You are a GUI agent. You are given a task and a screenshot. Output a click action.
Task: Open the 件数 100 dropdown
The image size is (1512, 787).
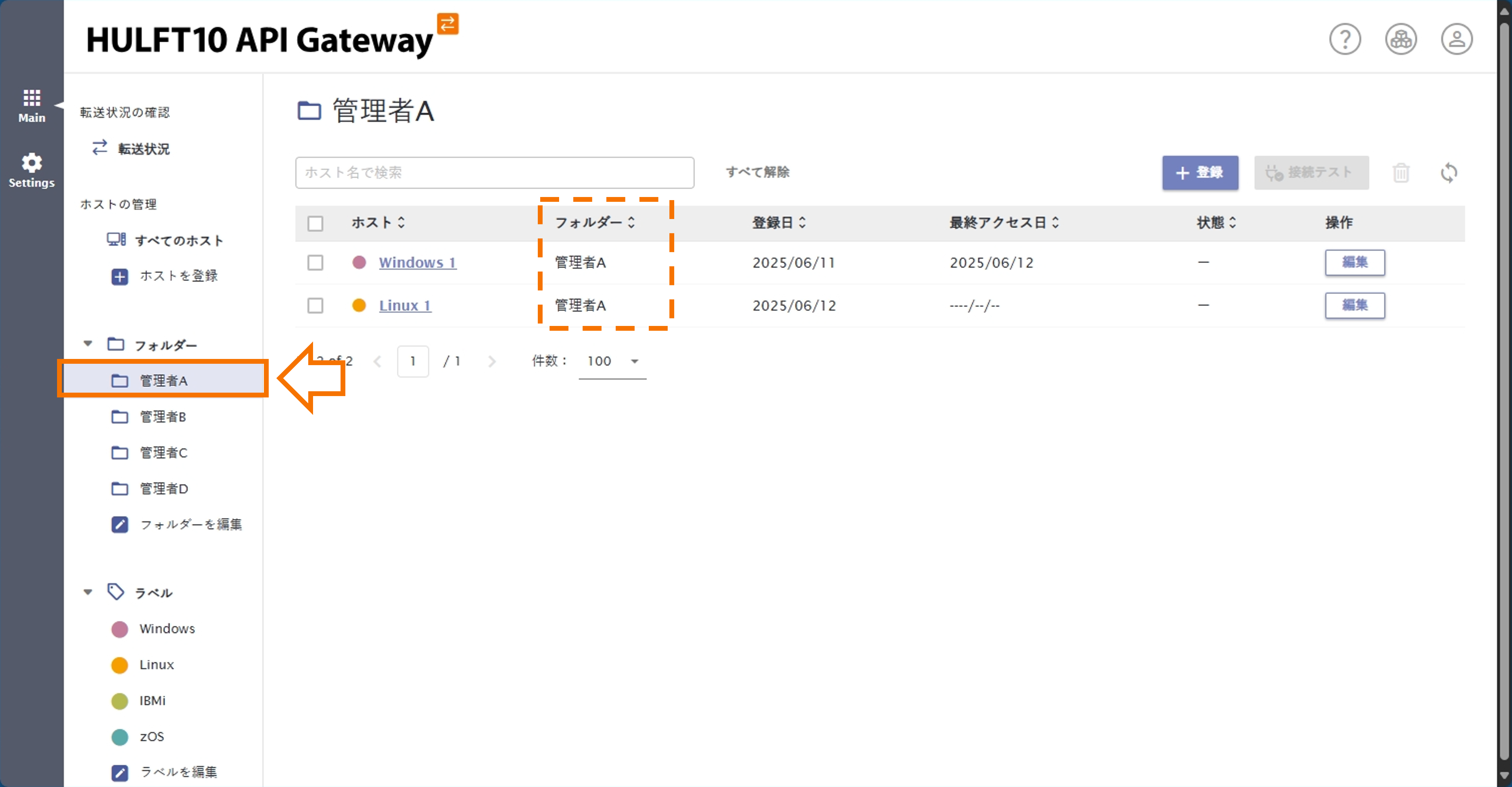(x=612, y=361)
